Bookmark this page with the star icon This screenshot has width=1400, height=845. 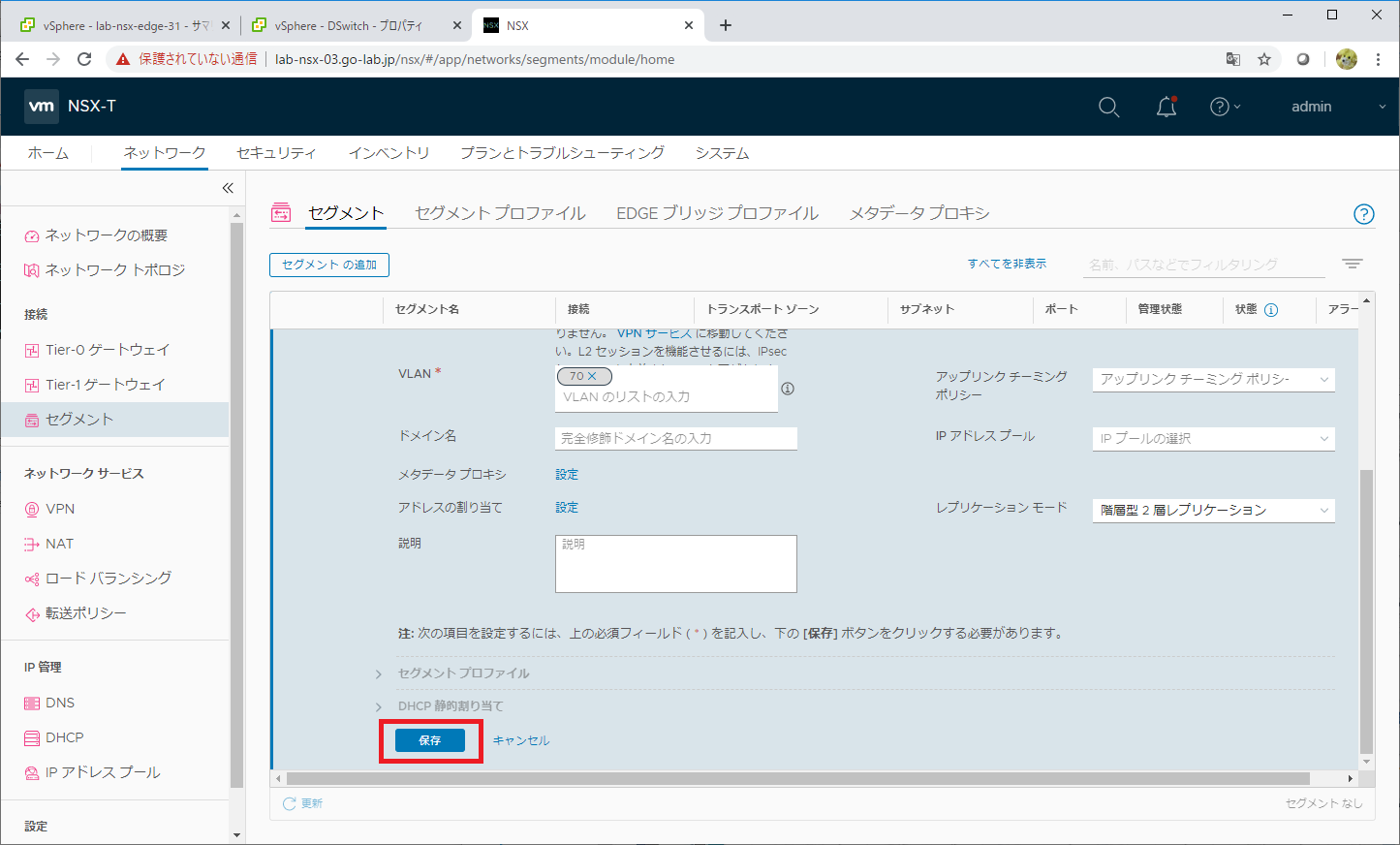(1264, 59)
